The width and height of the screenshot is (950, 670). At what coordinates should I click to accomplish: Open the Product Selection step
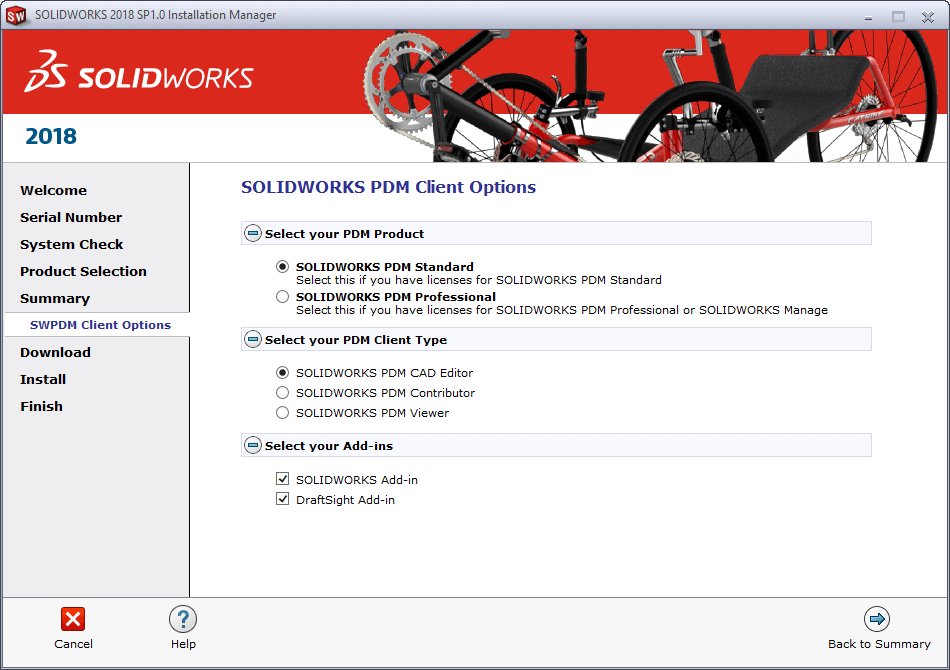83,271
